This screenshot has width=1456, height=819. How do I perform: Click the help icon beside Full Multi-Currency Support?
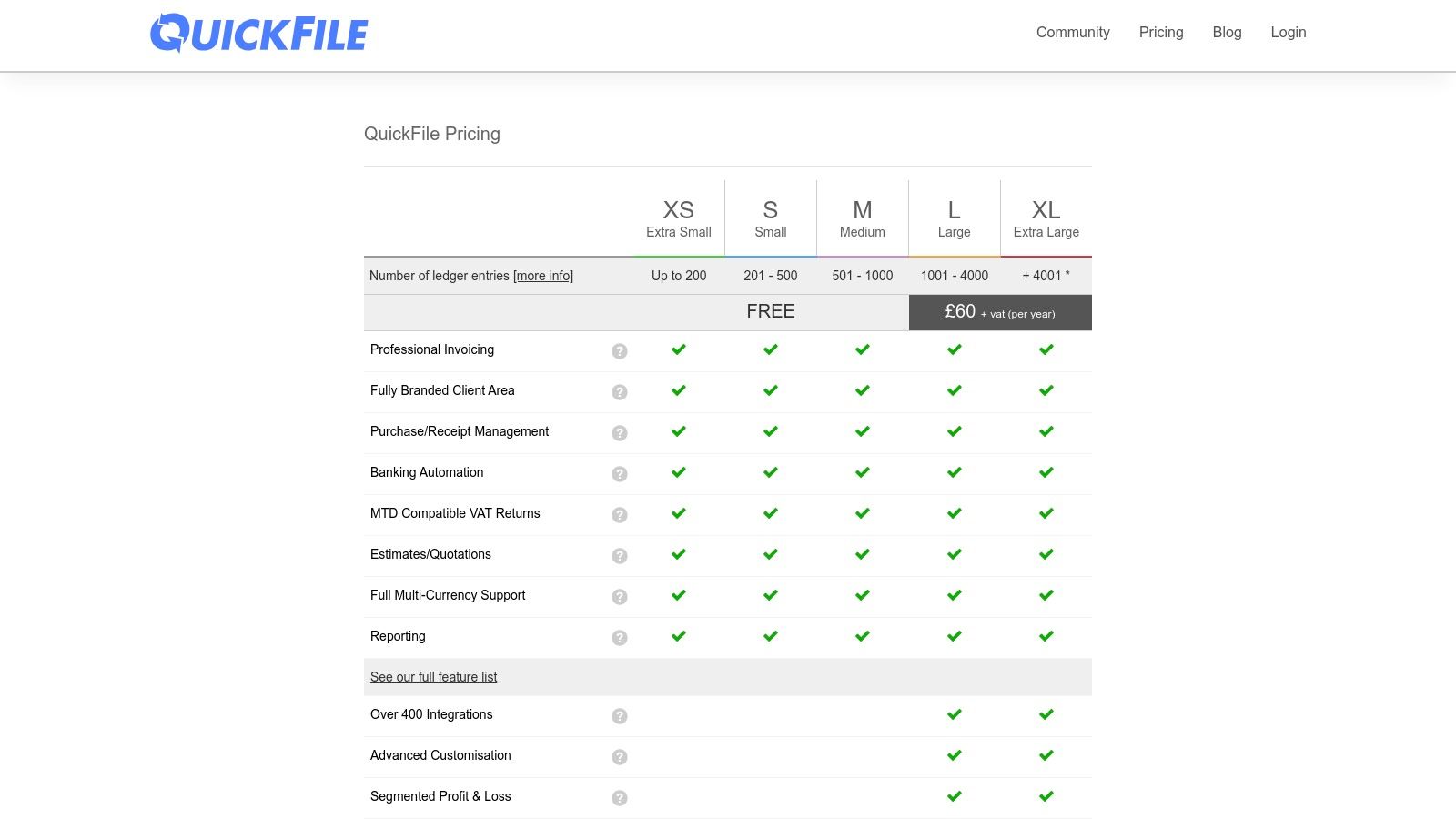tap(620, 596)
